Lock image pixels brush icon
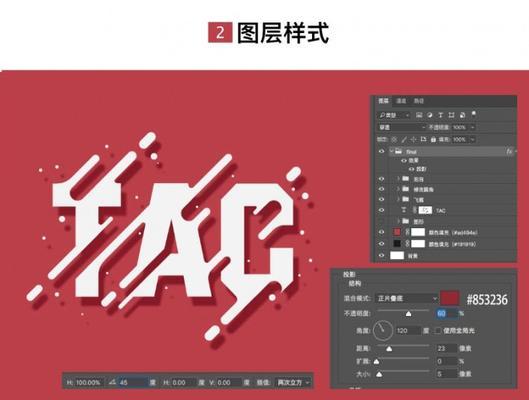Screen dimensions: 529x400 (404, 139)
